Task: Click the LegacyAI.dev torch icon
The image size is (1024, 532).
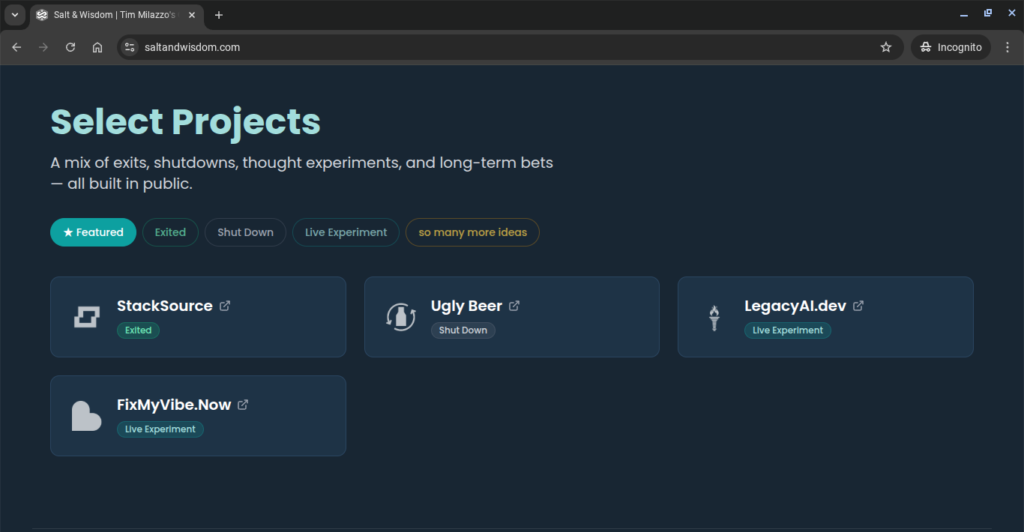Action: 714,318
